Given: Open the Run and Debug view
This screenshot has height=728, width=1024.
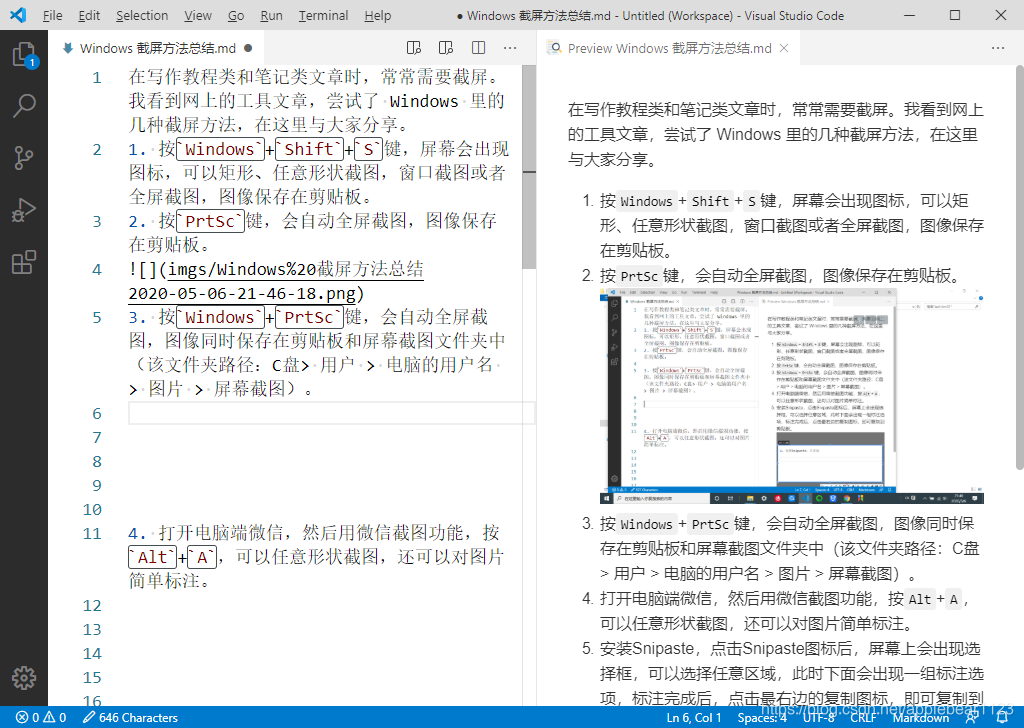Looking at the screenshot, I should pos(24,210).
